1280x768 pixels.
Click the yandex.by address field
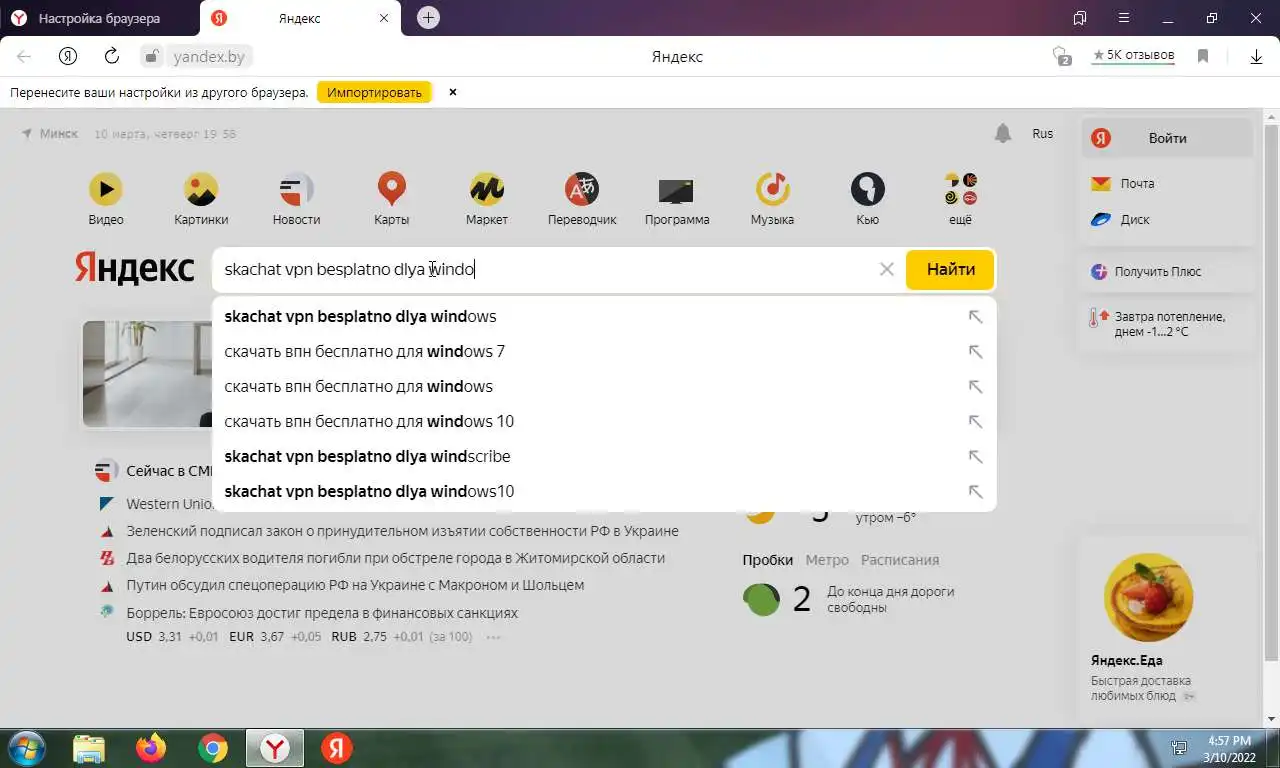pyautogui.click(x=209, y=57)
